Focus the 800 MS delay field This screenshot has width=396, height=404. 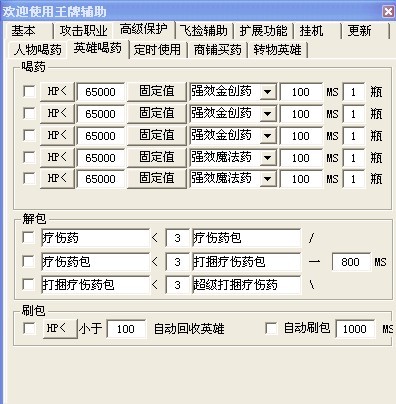coord(351,262)
